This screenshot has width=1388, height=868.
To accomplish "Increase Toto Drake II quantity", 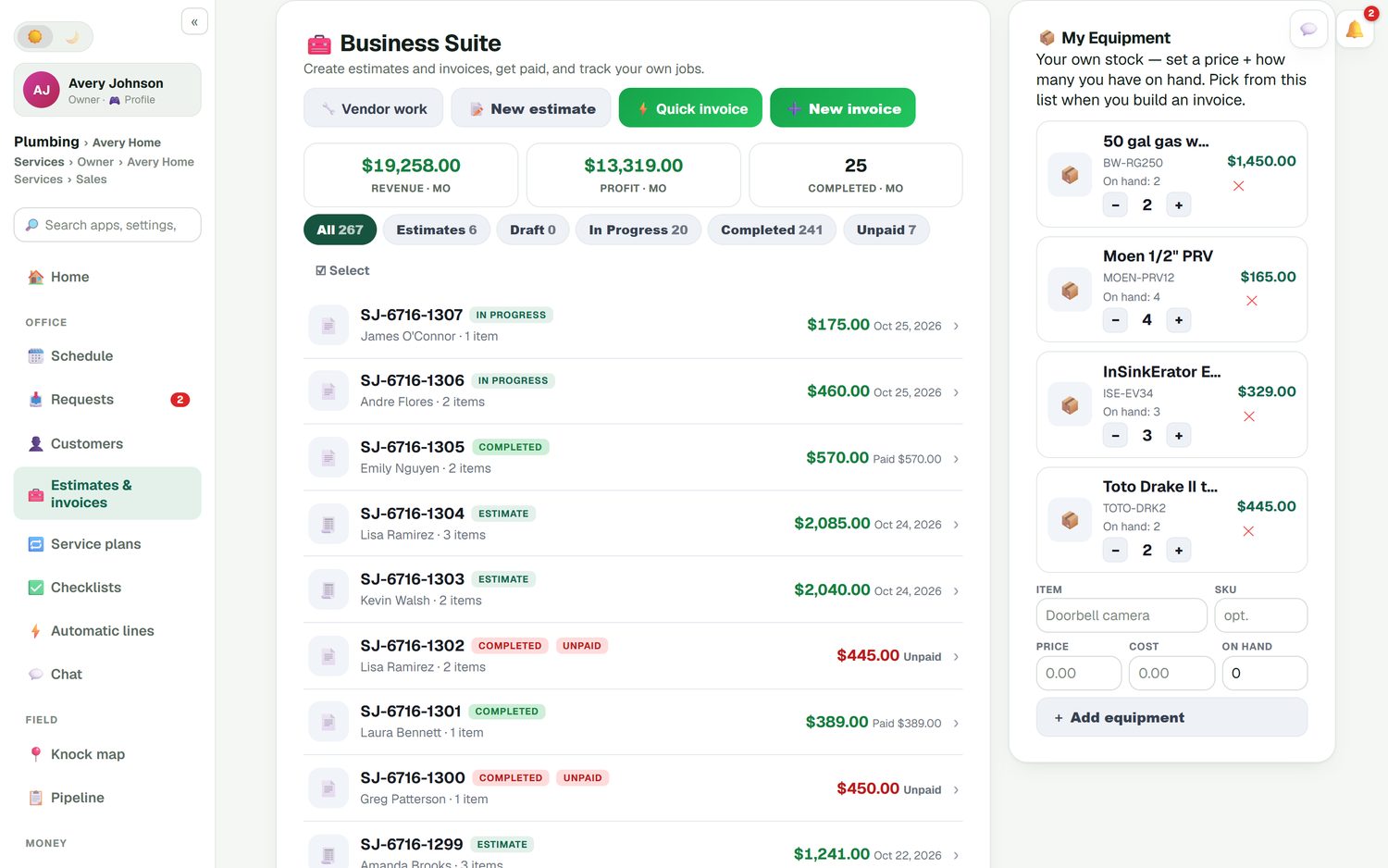I will (x=1179, y=551).
